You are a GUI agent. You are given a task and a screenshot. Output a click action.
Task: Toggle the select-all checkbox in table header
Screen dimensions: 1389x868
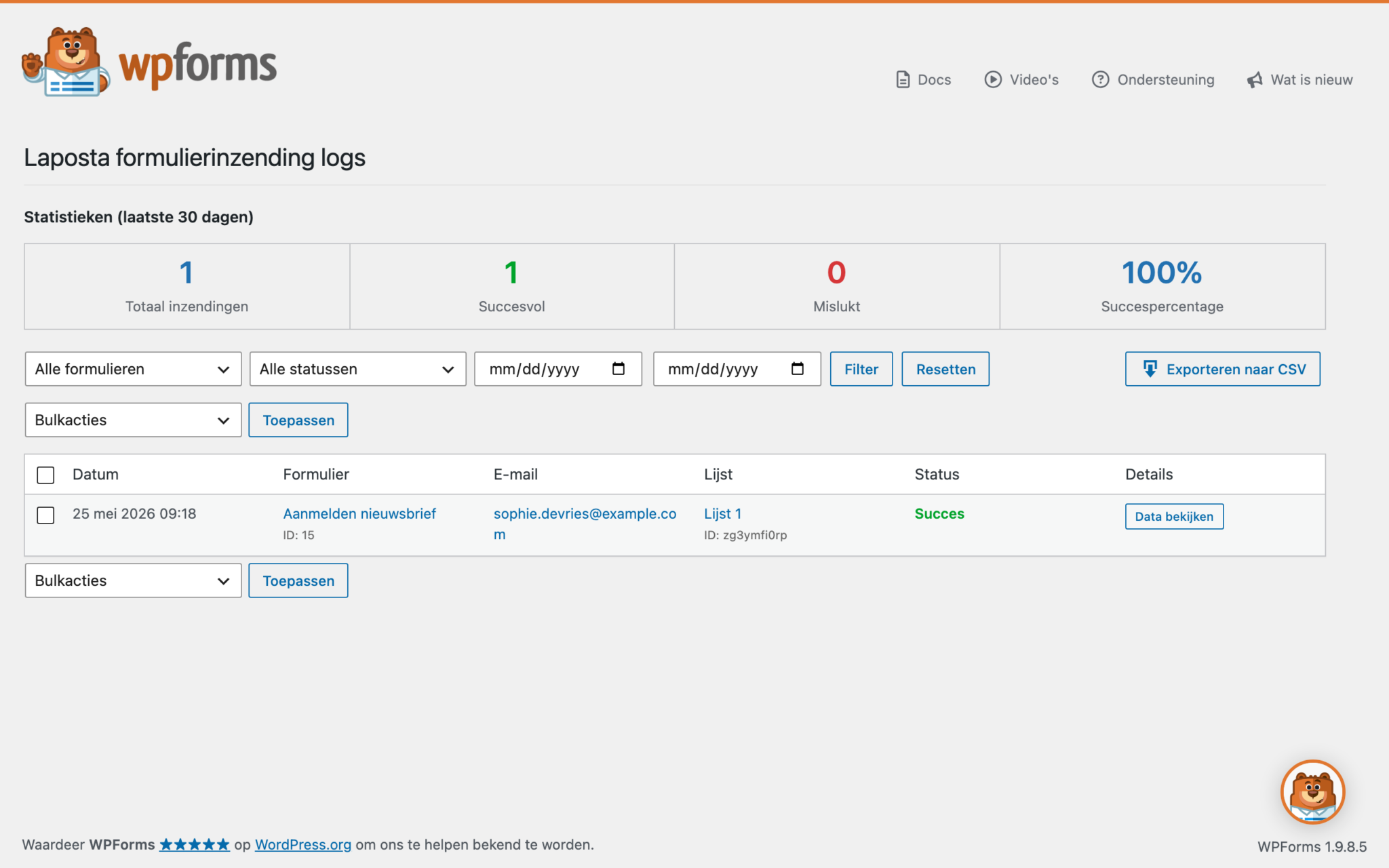point(45,475)
